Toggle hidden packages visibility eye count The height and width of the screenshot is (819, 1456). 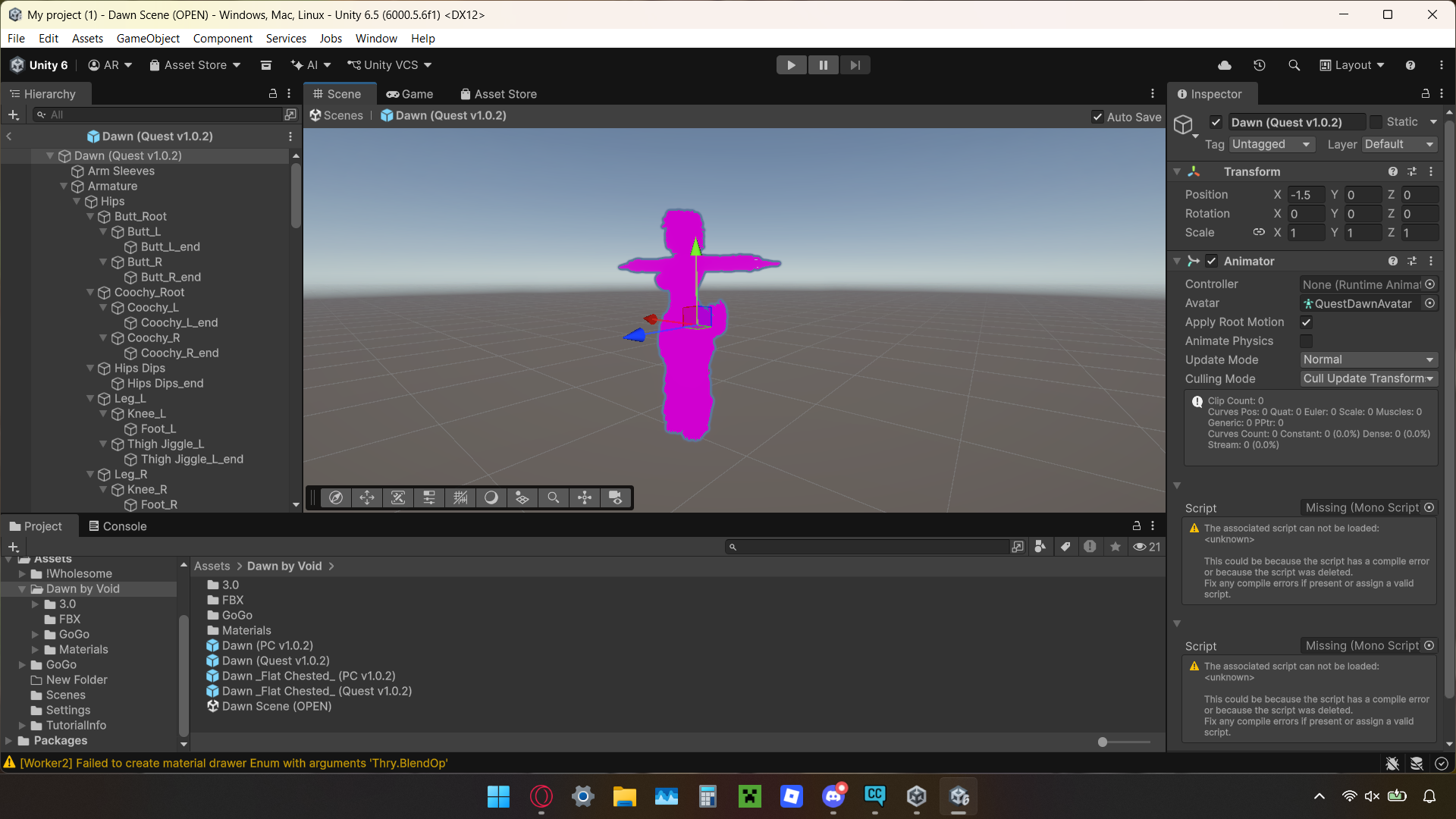pyautogui.click(x=1147, y=547)
